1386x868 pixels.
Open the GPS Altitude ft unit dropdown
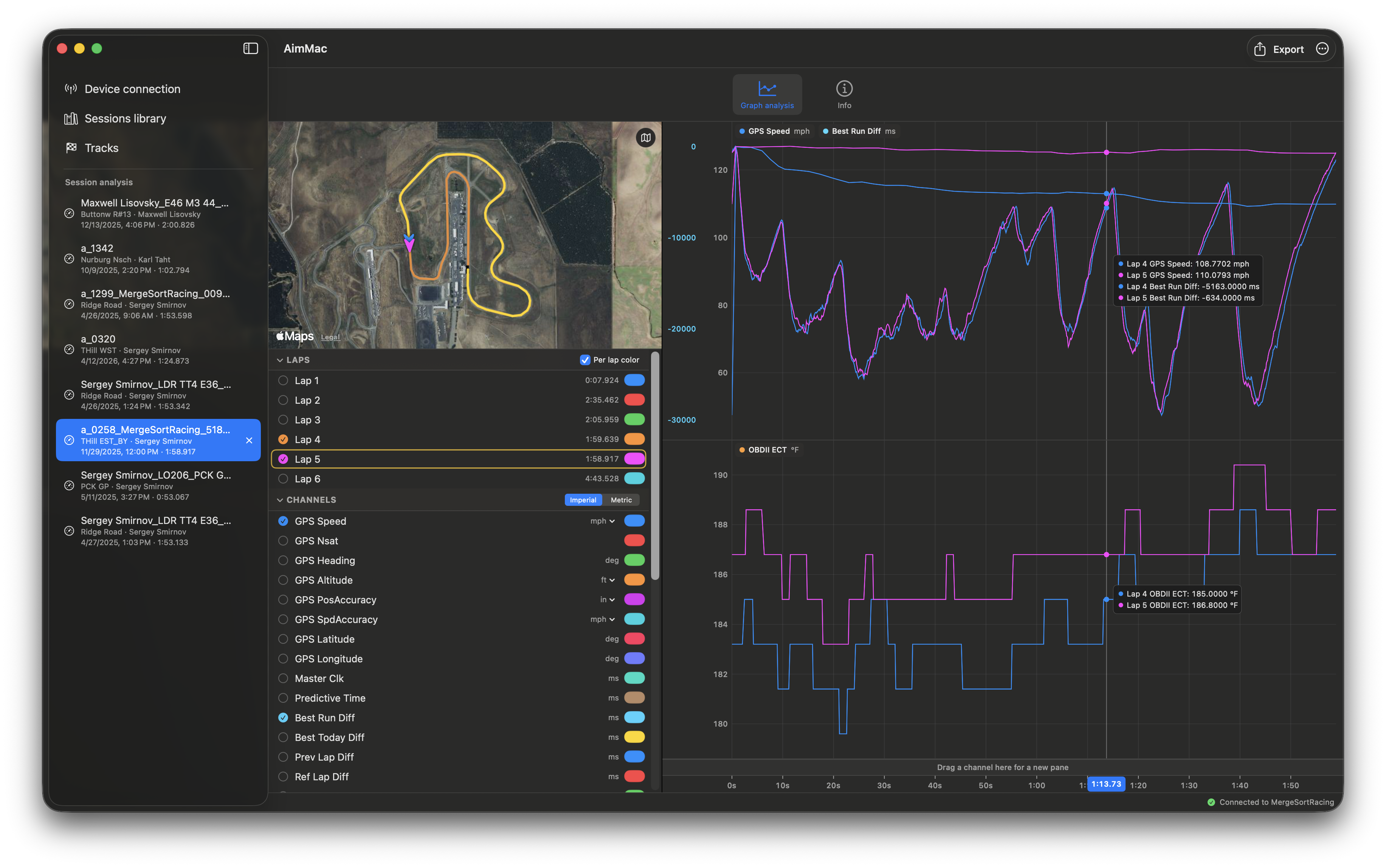point(608,580)
